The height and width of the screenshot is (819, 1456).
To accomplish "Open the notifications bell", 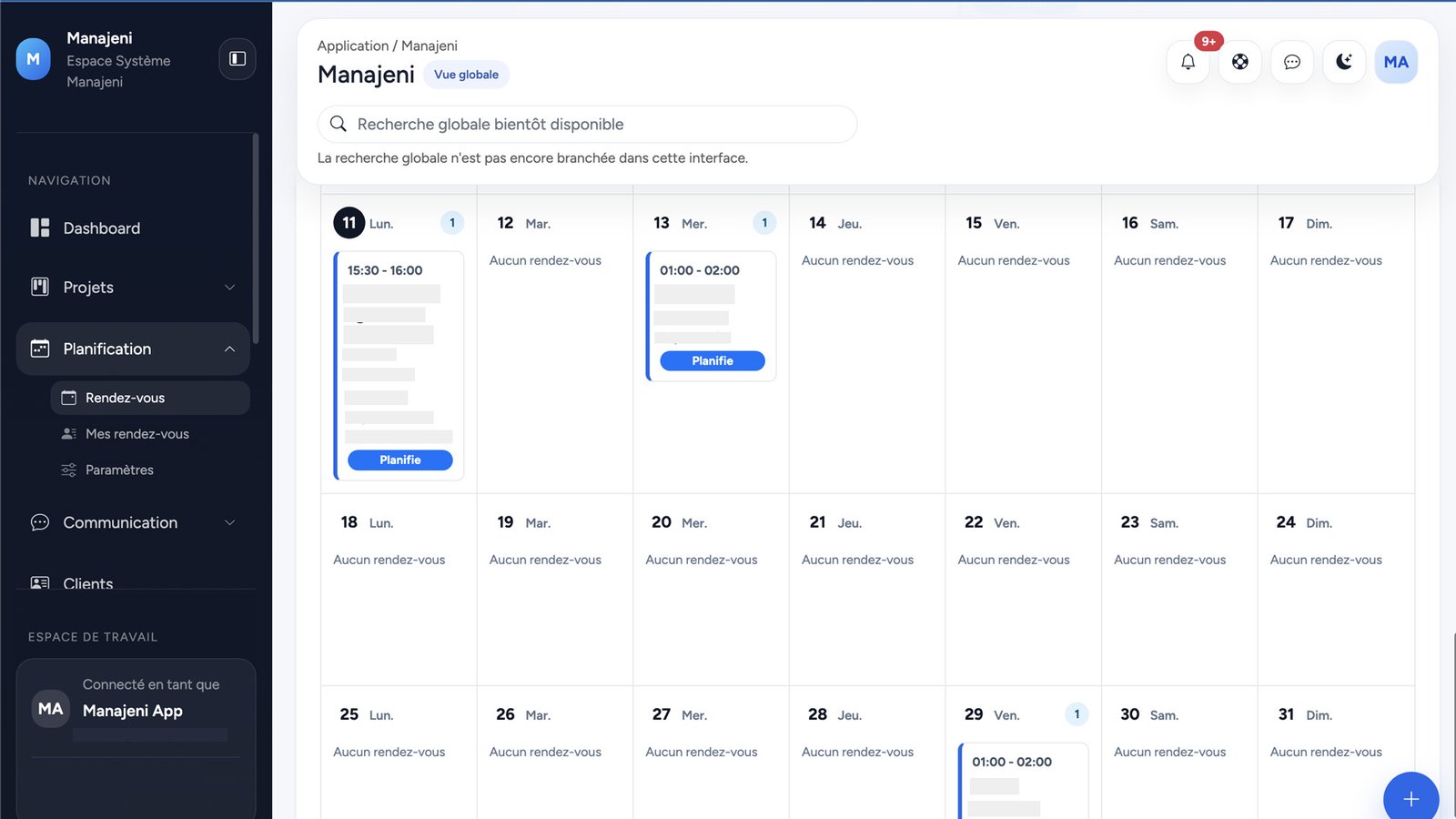I will pyautogui.click(x=1188, y=62).
